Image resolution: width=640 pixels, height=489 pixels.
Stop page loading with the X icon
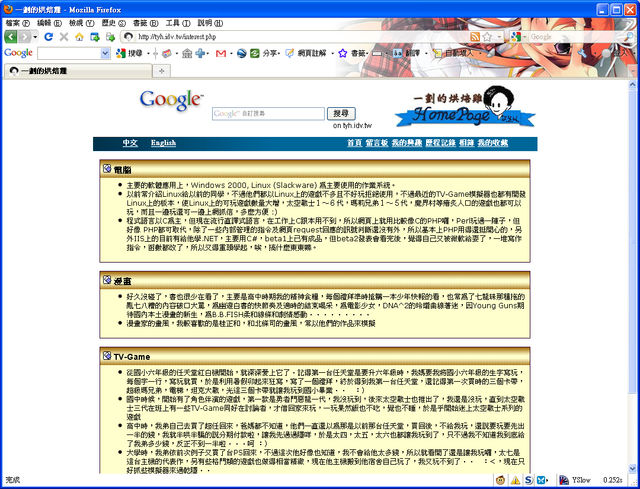65,36
